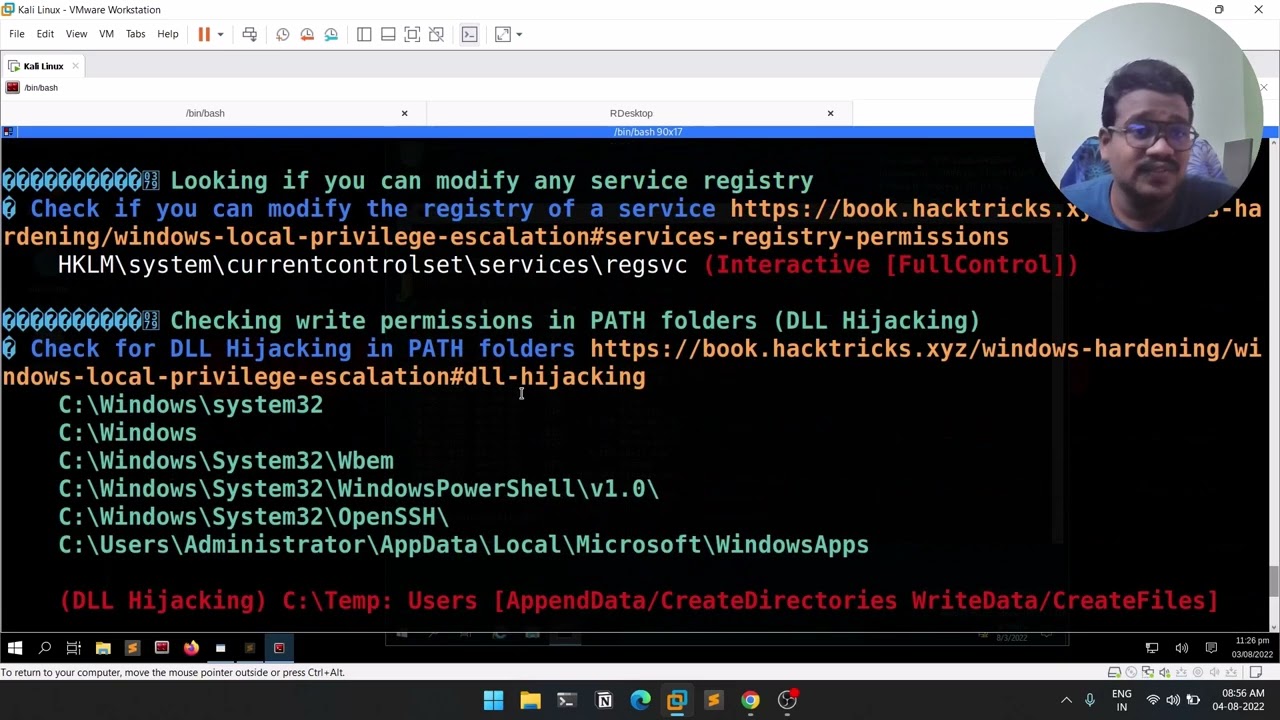Open Firefox in the guest taskbar

191,648
